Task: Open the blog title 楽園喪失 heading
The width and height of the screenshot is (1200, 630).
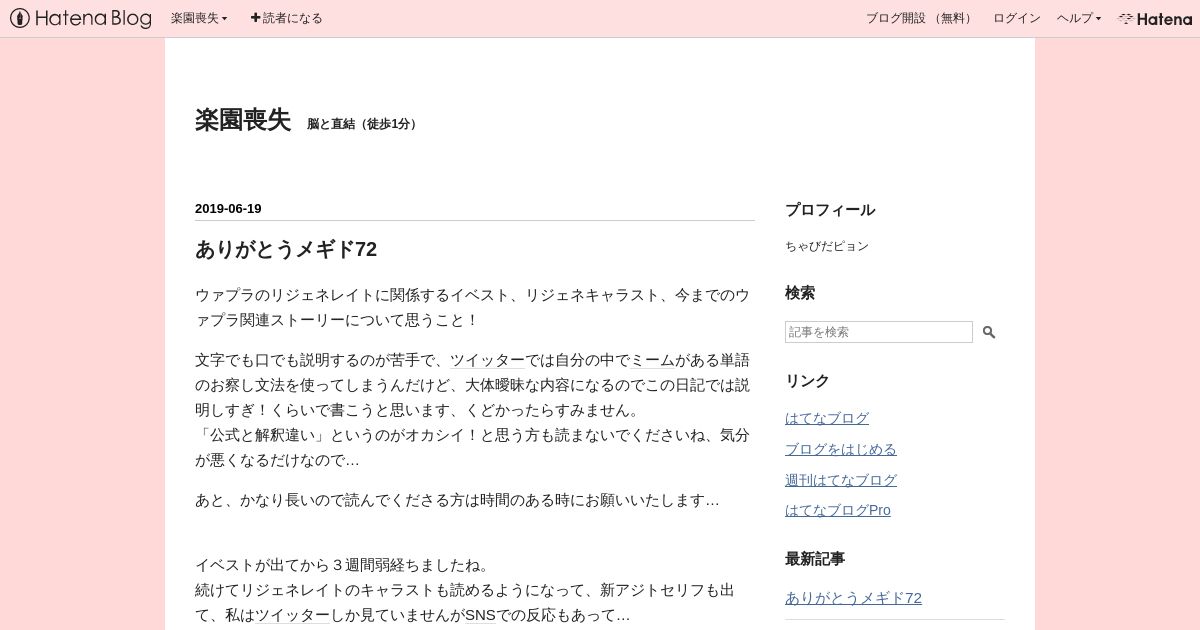Action: pos(243,120)
